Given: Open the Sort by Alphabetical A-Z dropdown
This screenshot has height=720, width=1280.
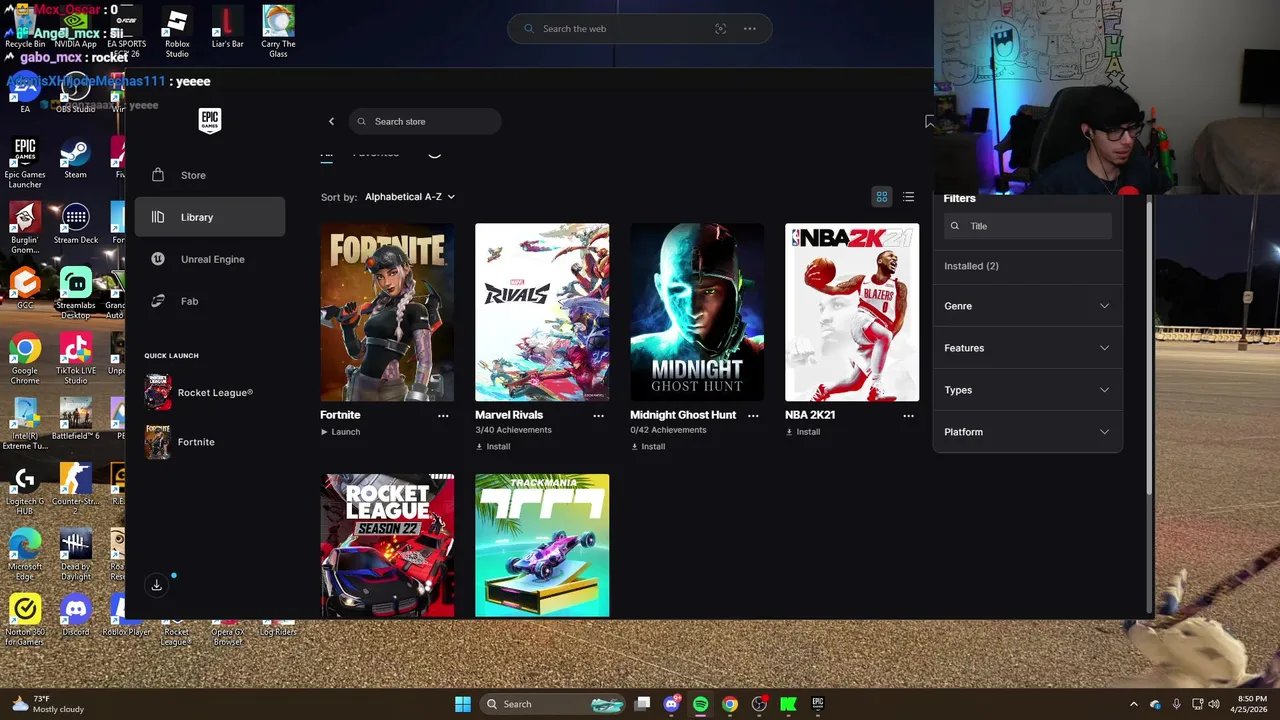Looking at the screenshot, I should (410, 197).
